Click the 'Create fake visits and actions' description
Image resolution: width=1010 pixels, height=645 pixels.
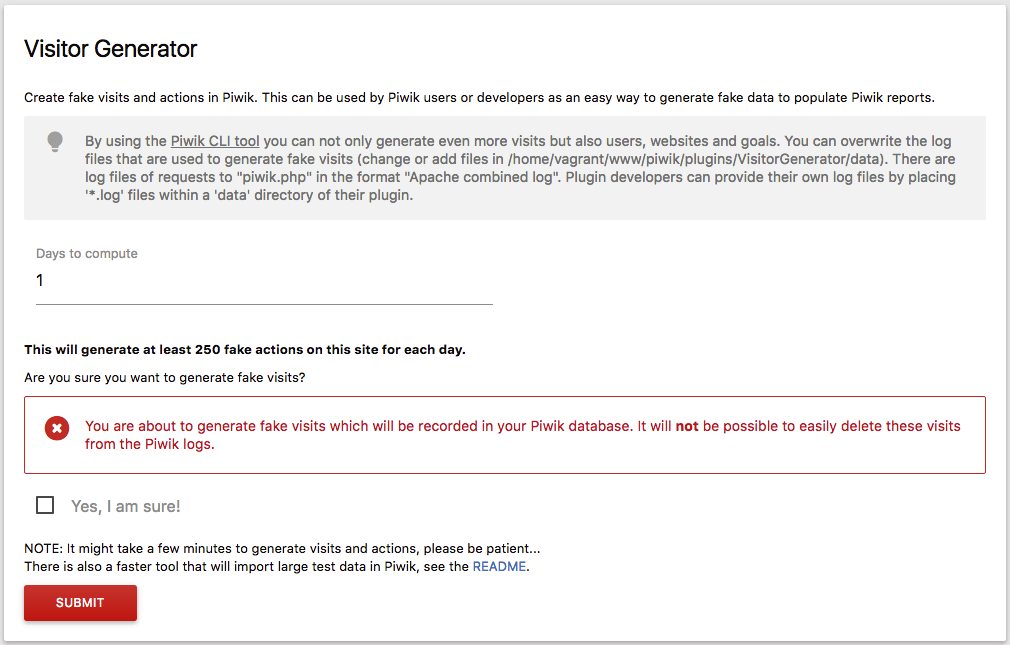click(x=479, y=97)
